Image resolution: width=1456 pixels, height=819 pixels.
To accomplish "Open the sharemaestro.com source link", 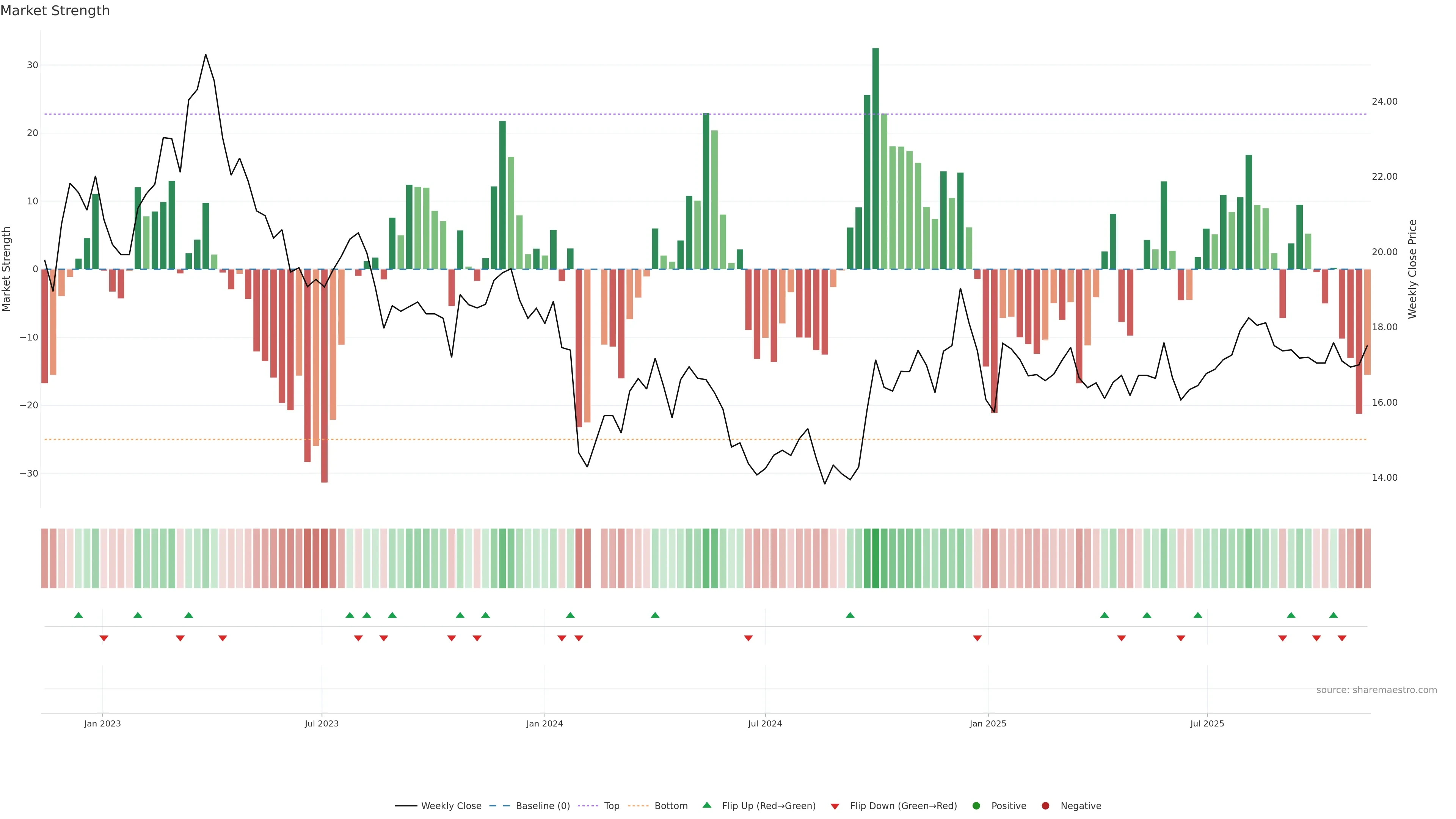I will [x=1376, y=690].
